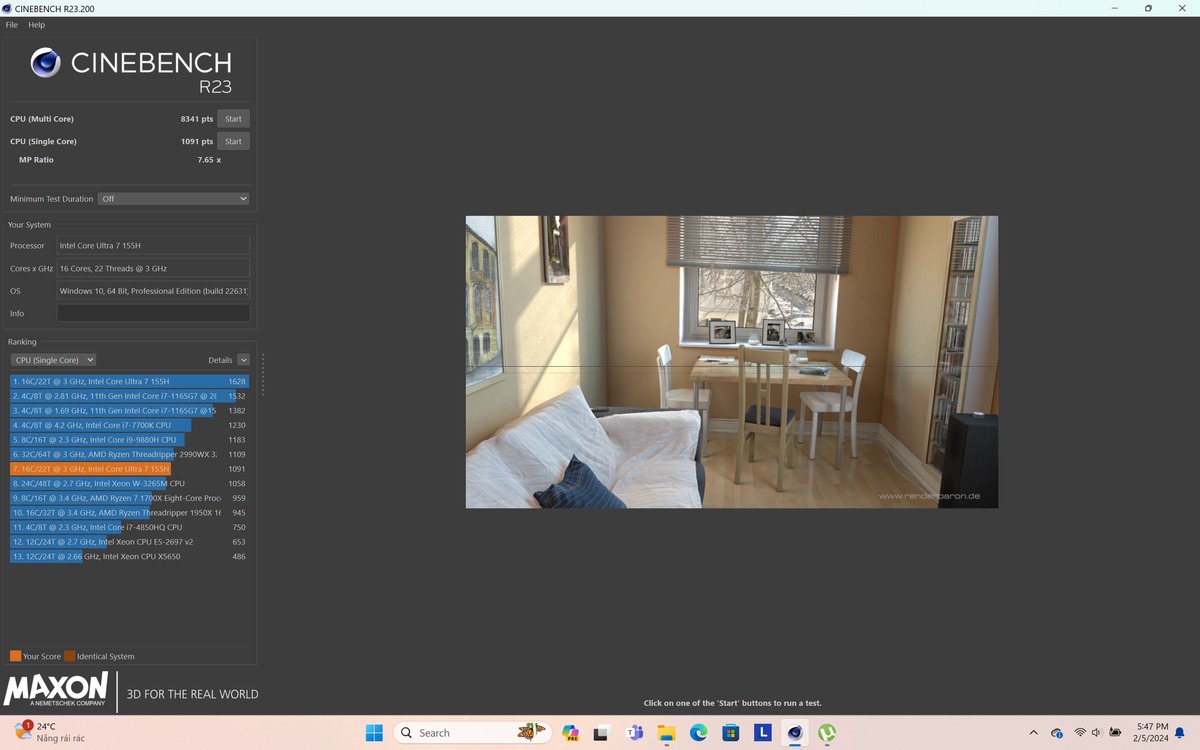Click the Cinebench logo sphere icon
Viewport: 1200px width, 750px height.
click(46, 63)
